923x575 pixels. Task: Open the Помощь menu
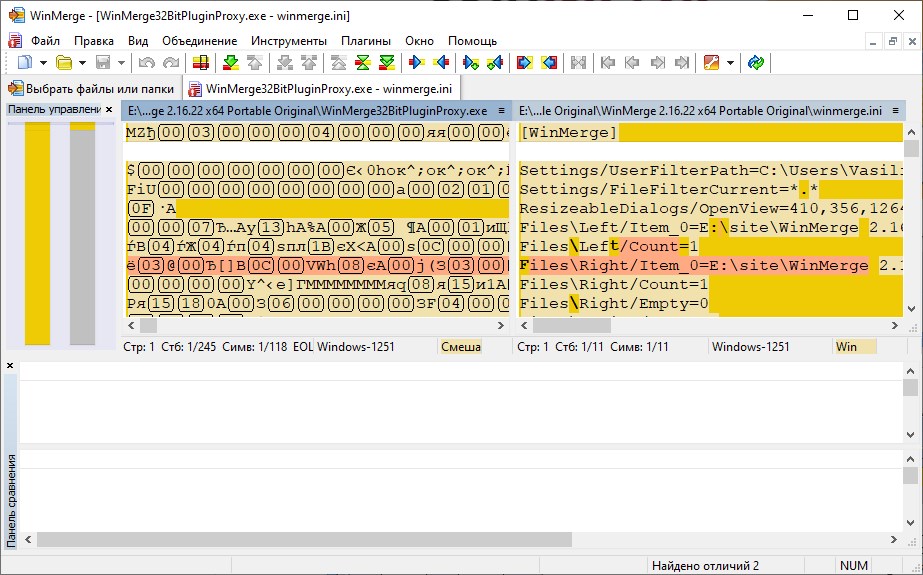(472, 41)
